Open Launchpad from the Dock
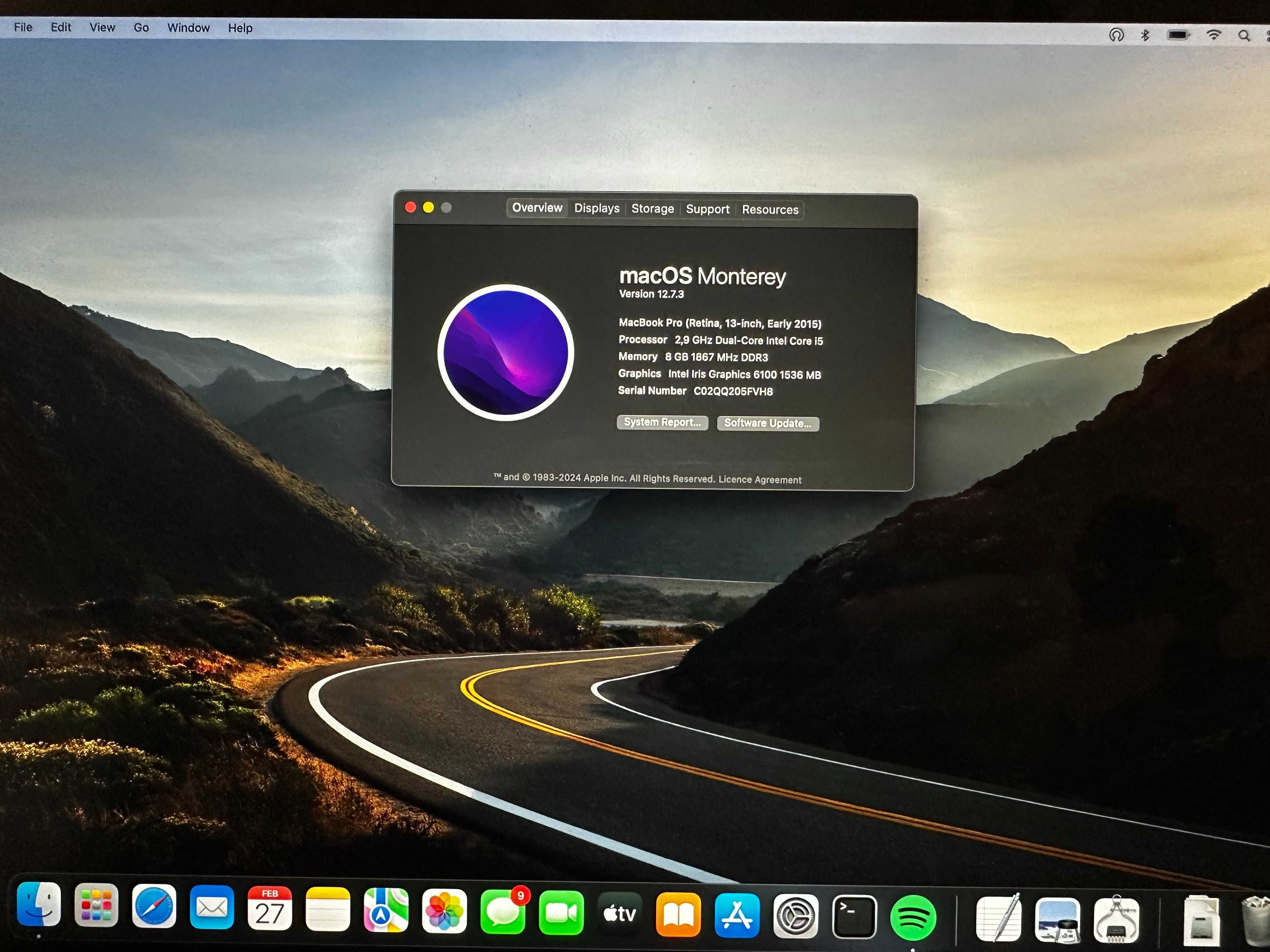 (x=96, y=905)
